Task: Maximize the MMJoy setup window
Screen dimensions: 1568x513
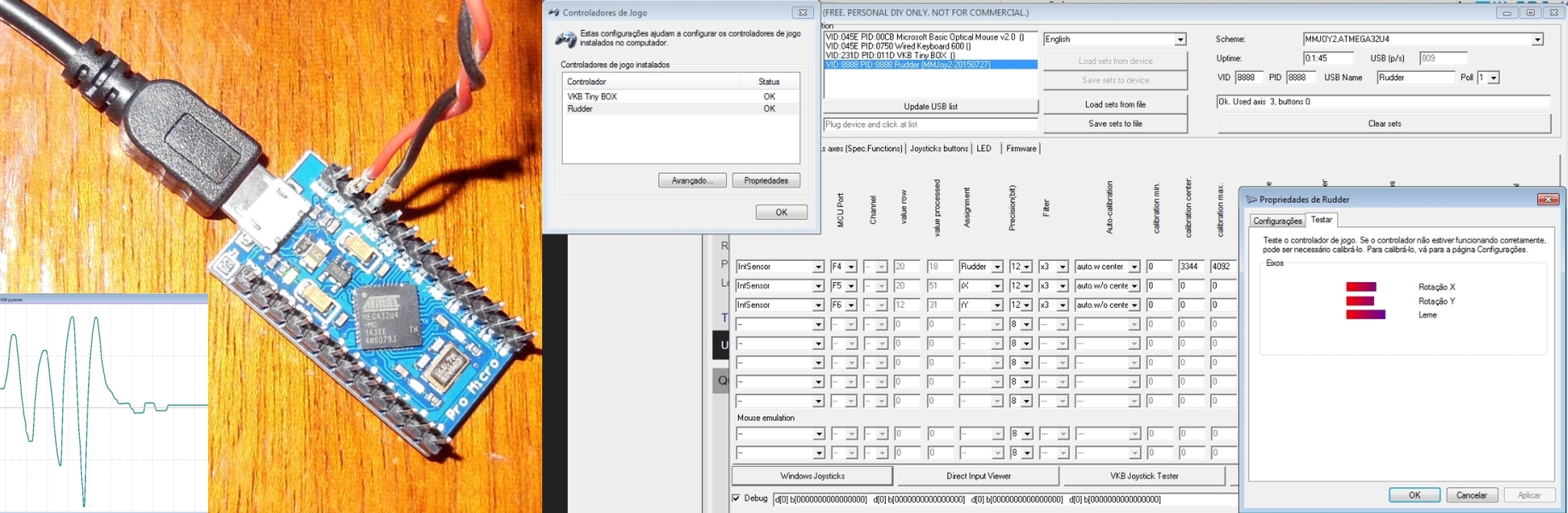Action: point(1530,12)
